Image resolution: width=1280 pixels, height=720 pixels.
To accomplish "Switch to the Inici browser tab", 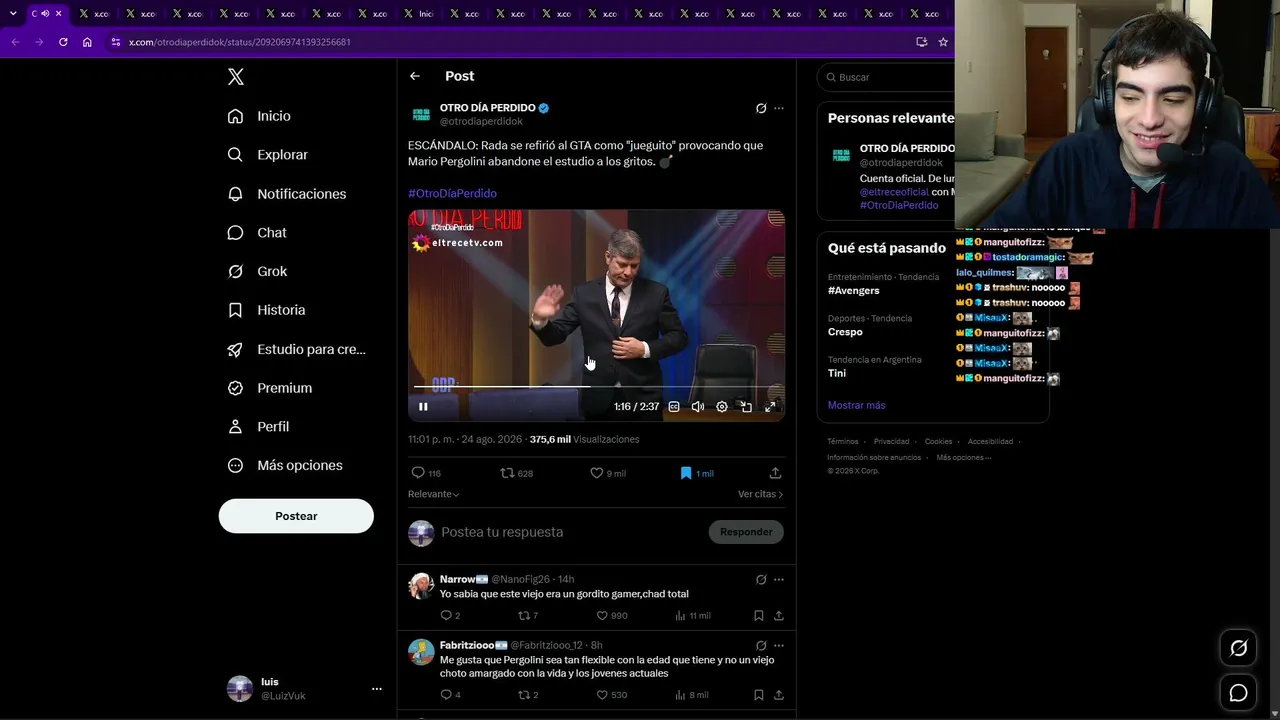I will (x=420, y=13).
